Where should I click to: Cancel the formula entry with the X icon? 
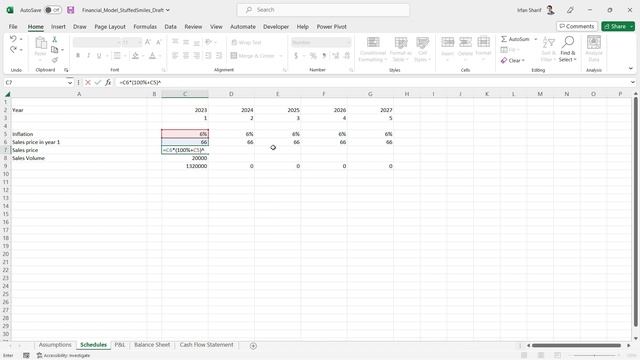(88, 82)
